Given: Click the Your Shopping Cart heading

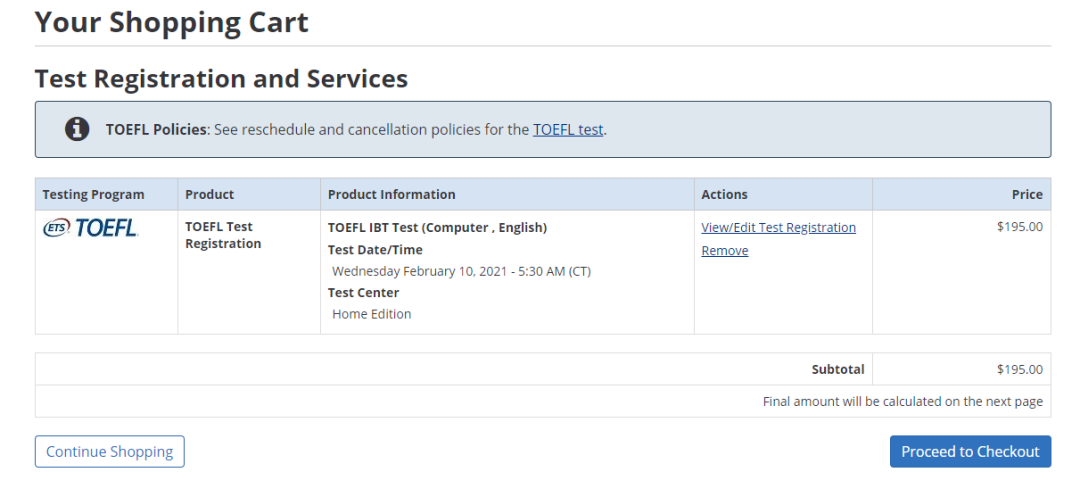Looking at the screenshot, I should point(171,22).
